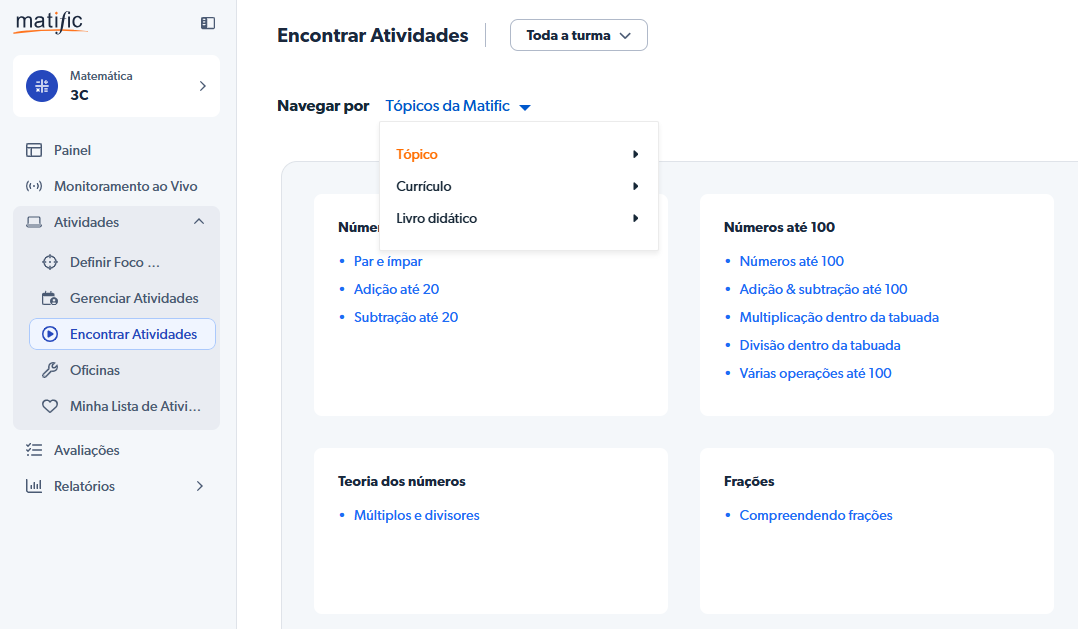Image resolution: width=1078 pixels, height=629 pixels.
Task: Collapse the sidebar with the panel icon
Action: (x=208, y=23)
